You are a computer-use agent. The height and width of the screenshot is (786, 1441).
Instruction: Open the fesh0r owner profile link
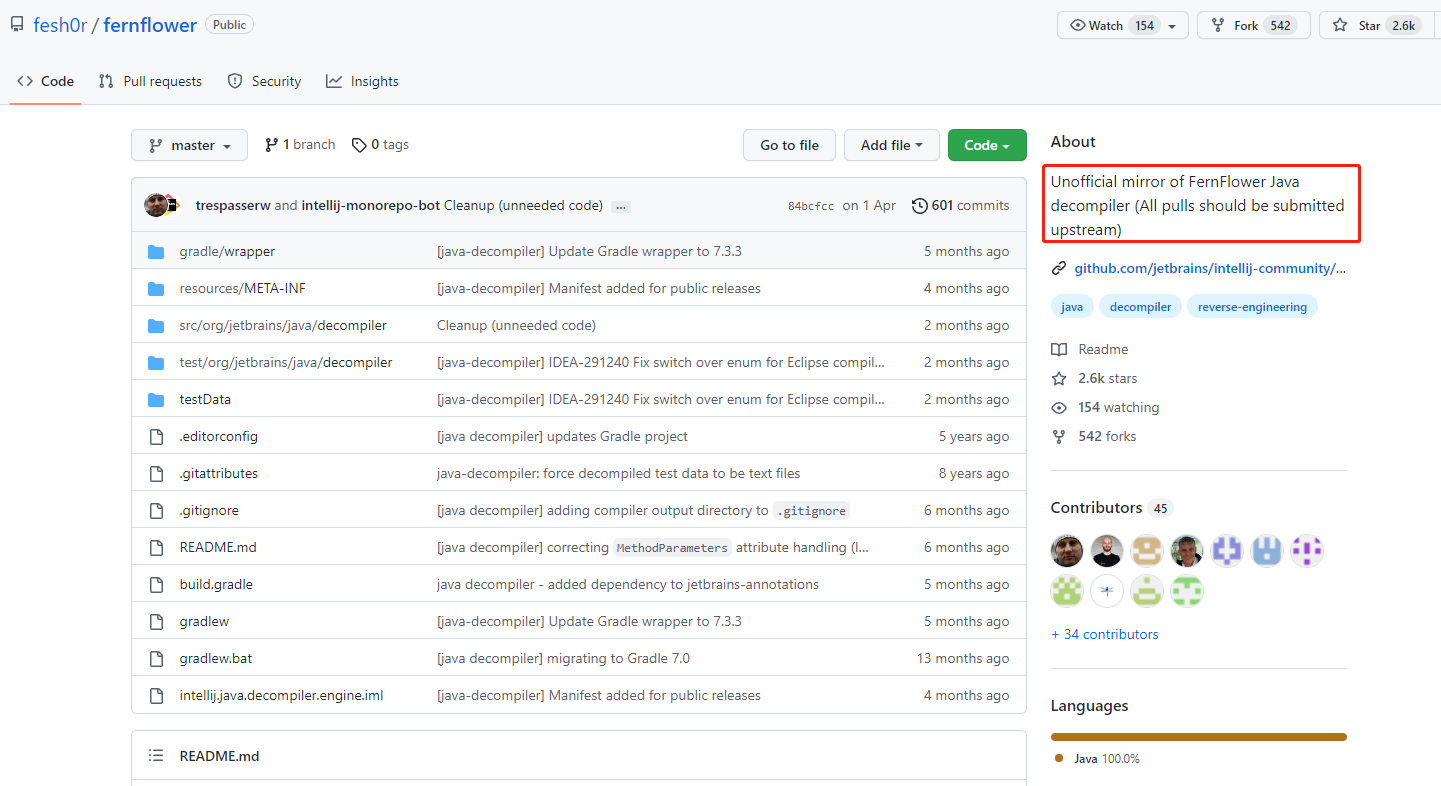click(60, 25)
